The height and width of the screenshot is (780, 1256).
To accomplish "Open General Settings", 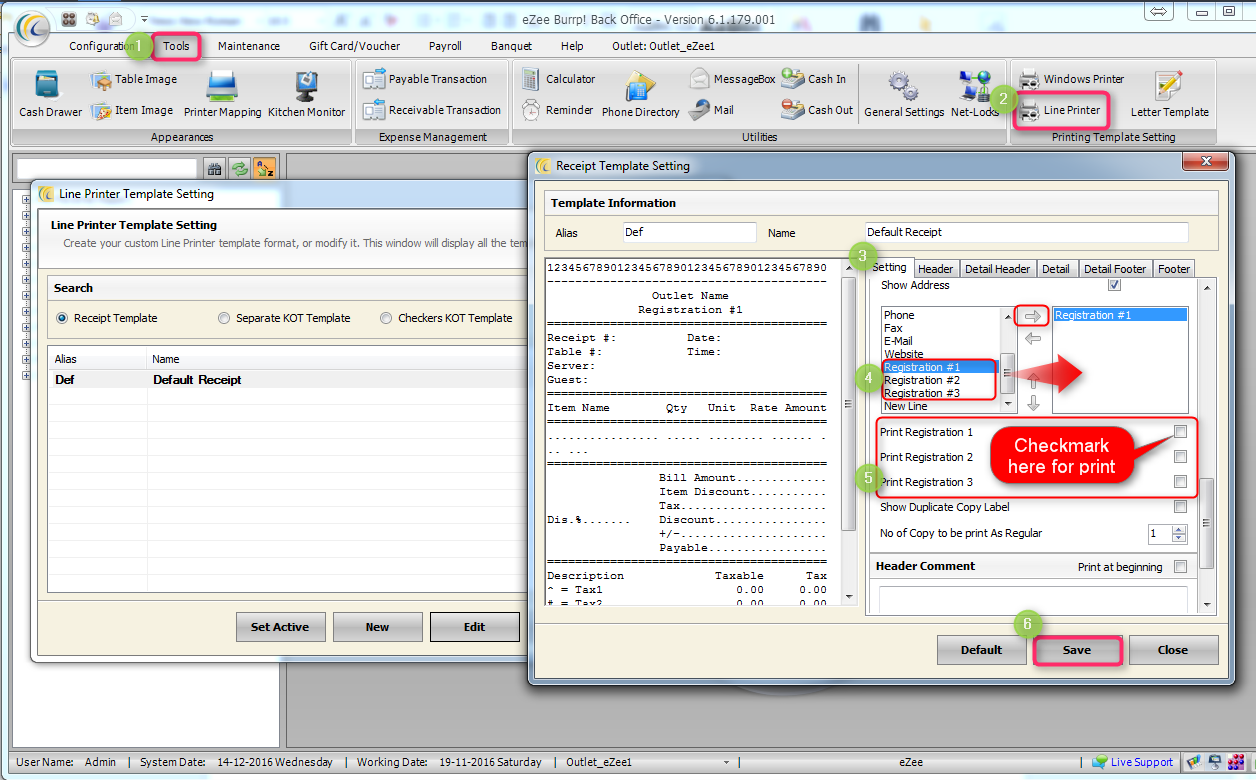I will [904, 95].
